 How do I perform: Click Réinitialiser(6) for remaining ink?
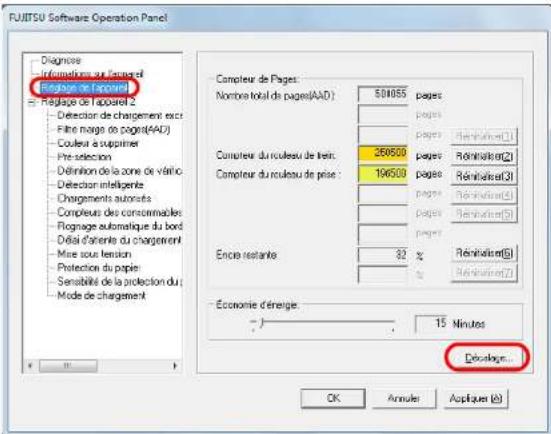[484, 253]
